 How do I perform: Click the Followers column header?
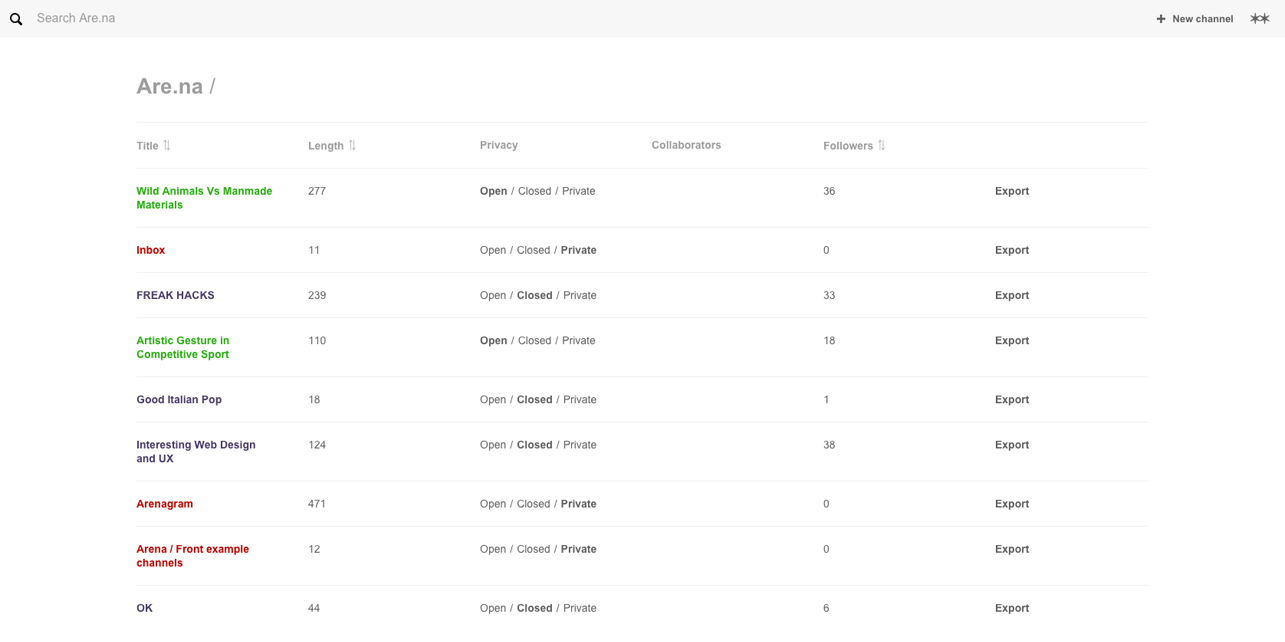point(848,146)
